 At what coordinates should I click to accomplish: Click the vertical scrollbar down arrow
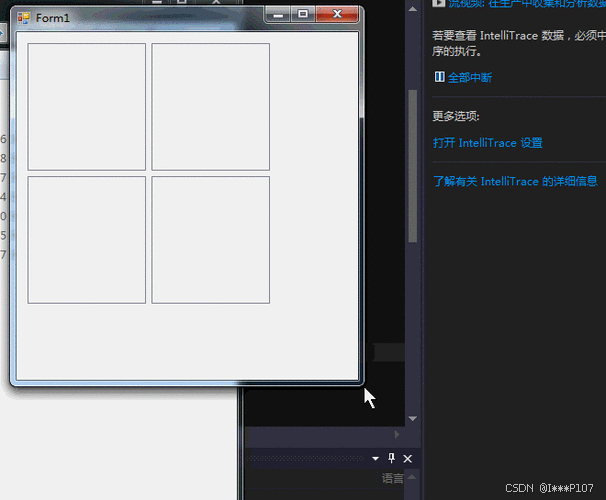(x=413, y=418)
